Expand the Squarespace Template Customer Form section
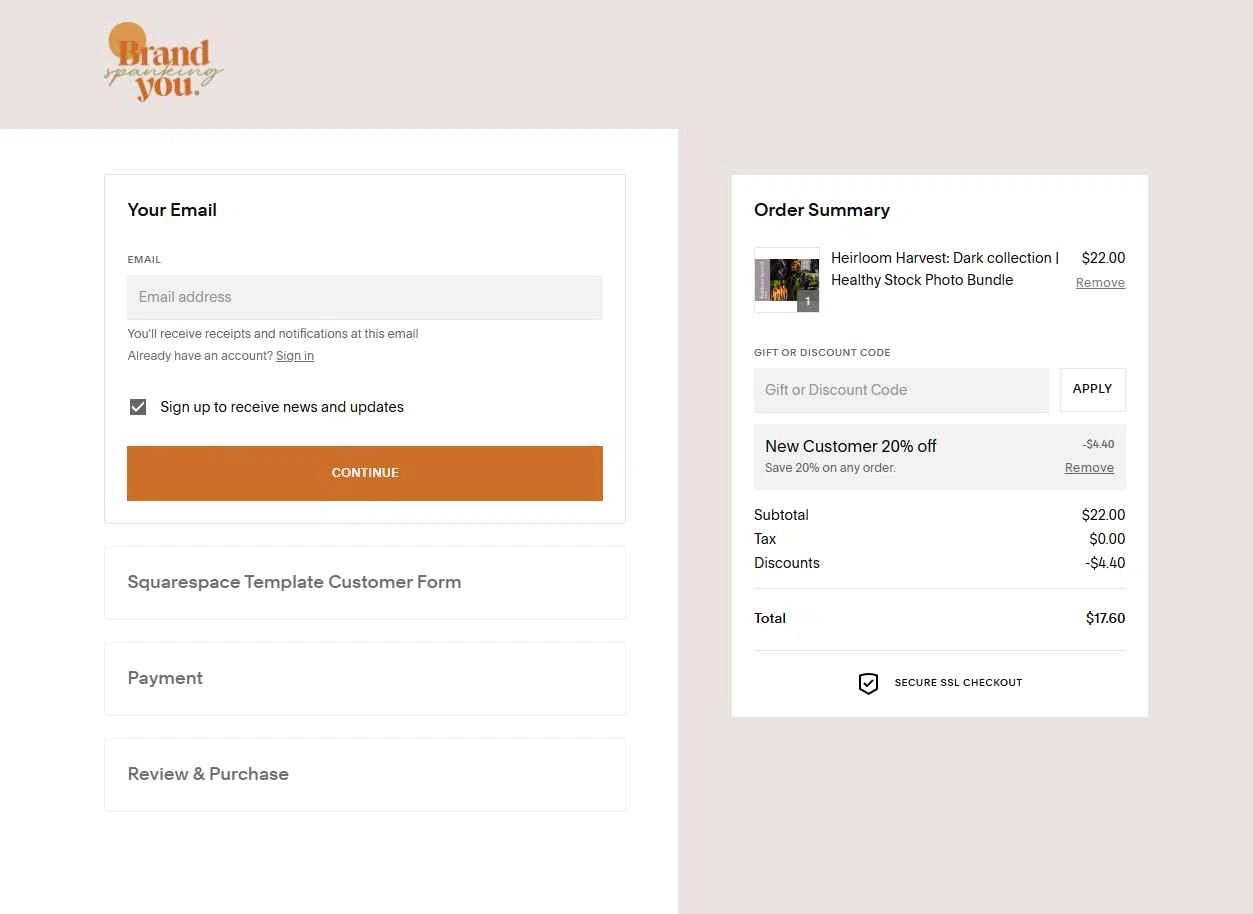Screen dimensions: 1253x914 click(x=365, y=582)
